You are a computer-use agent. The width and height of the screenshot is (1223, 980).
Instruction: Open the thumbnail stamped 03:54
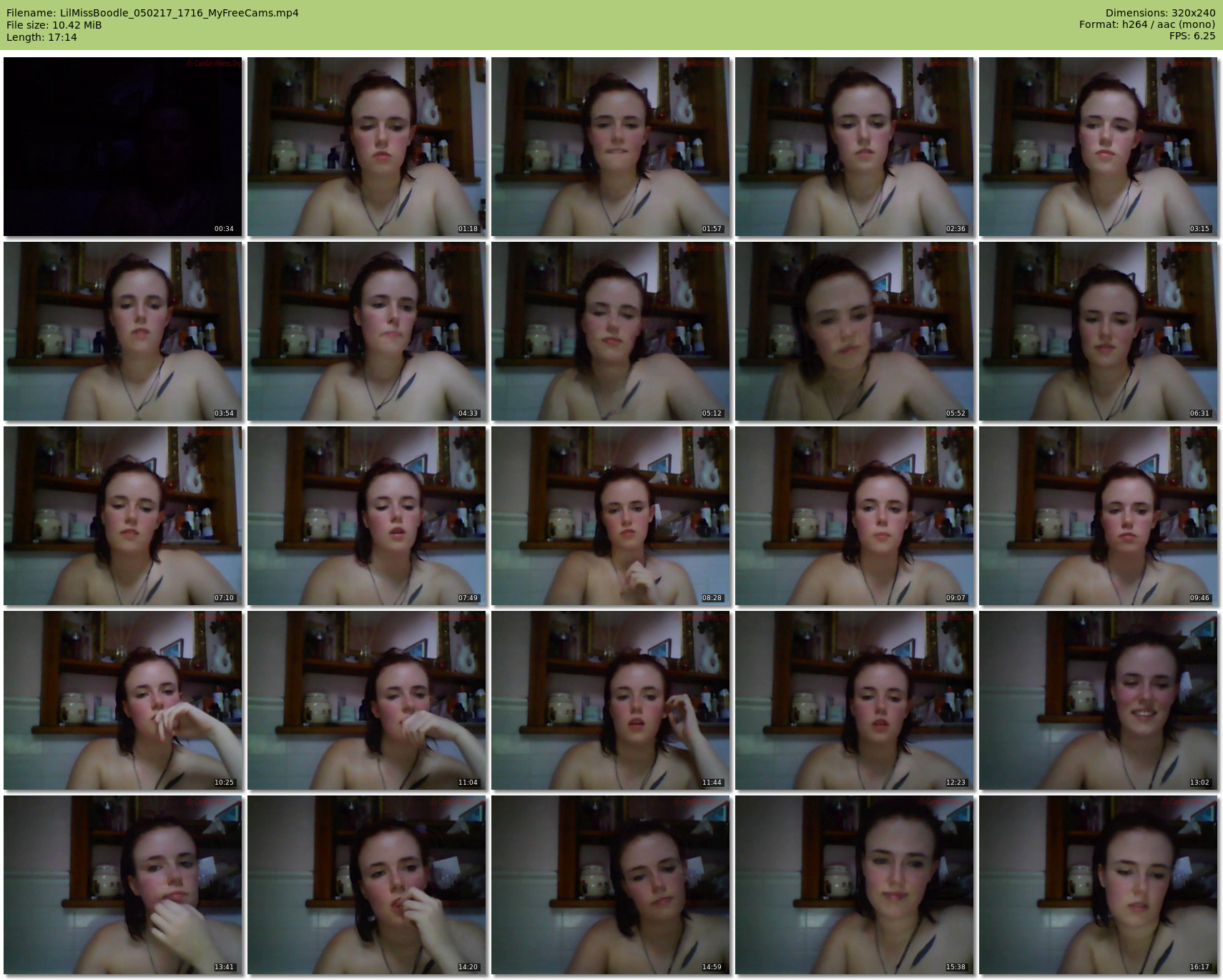[123, 331]
